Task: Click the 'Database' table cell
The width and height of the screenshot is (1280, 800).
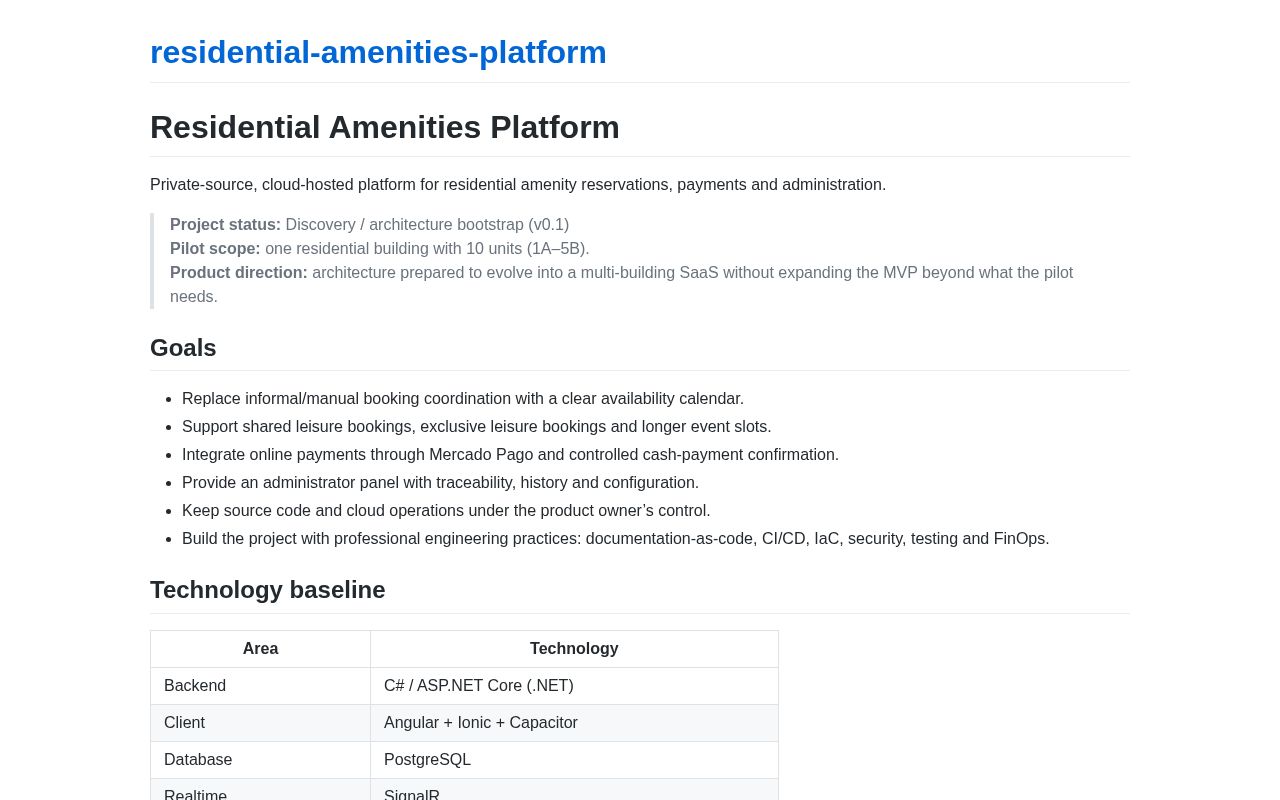Action: (260, 760)
